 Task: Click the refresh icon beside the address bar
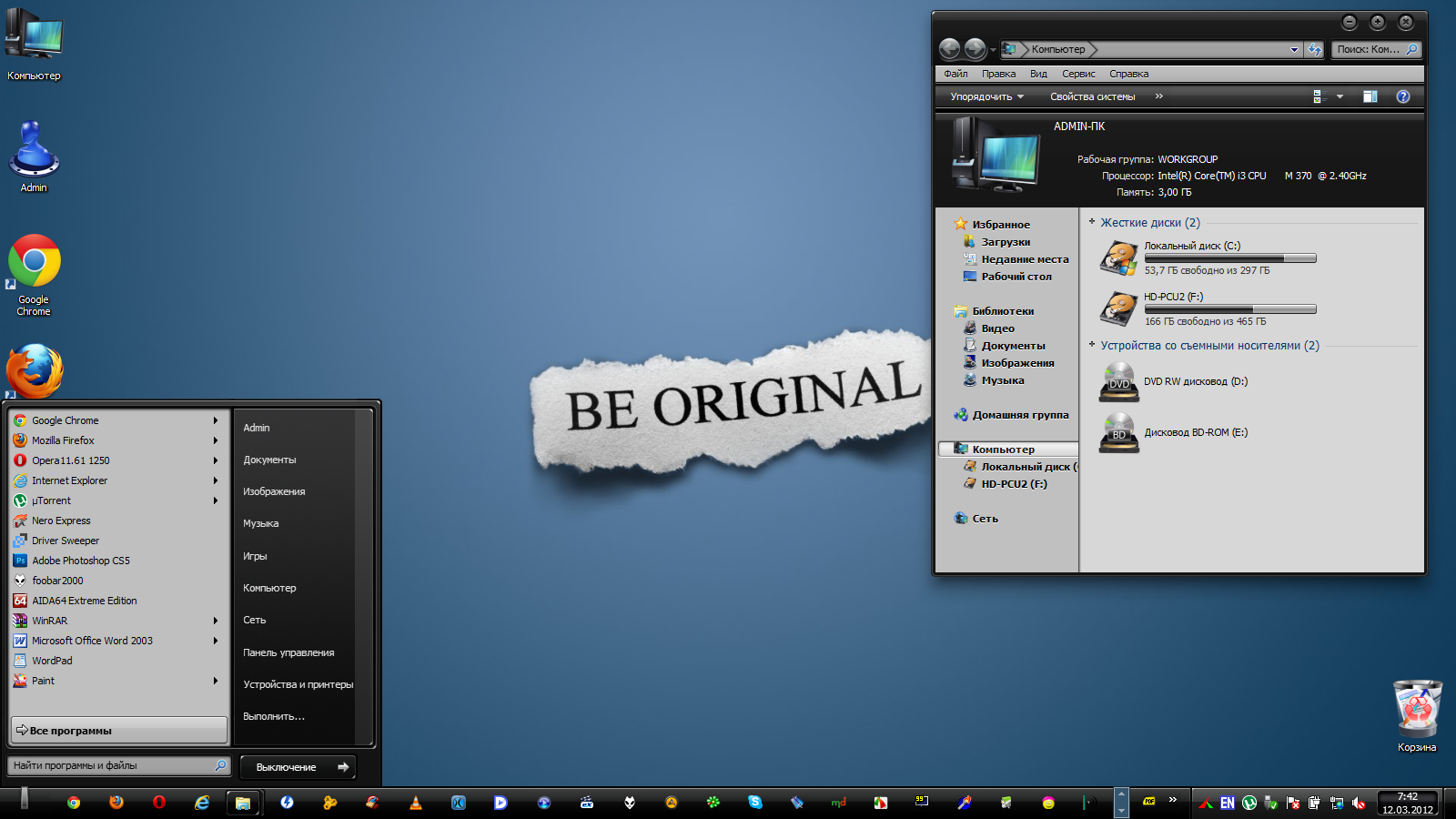pyautogui.click(x=1314, y=50)
